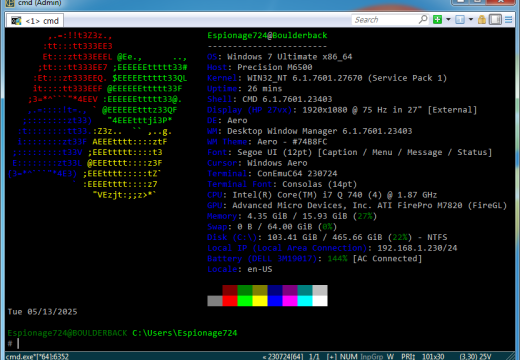Click the bright red palette block
The image size is (520, 360).
coord(230,301)
